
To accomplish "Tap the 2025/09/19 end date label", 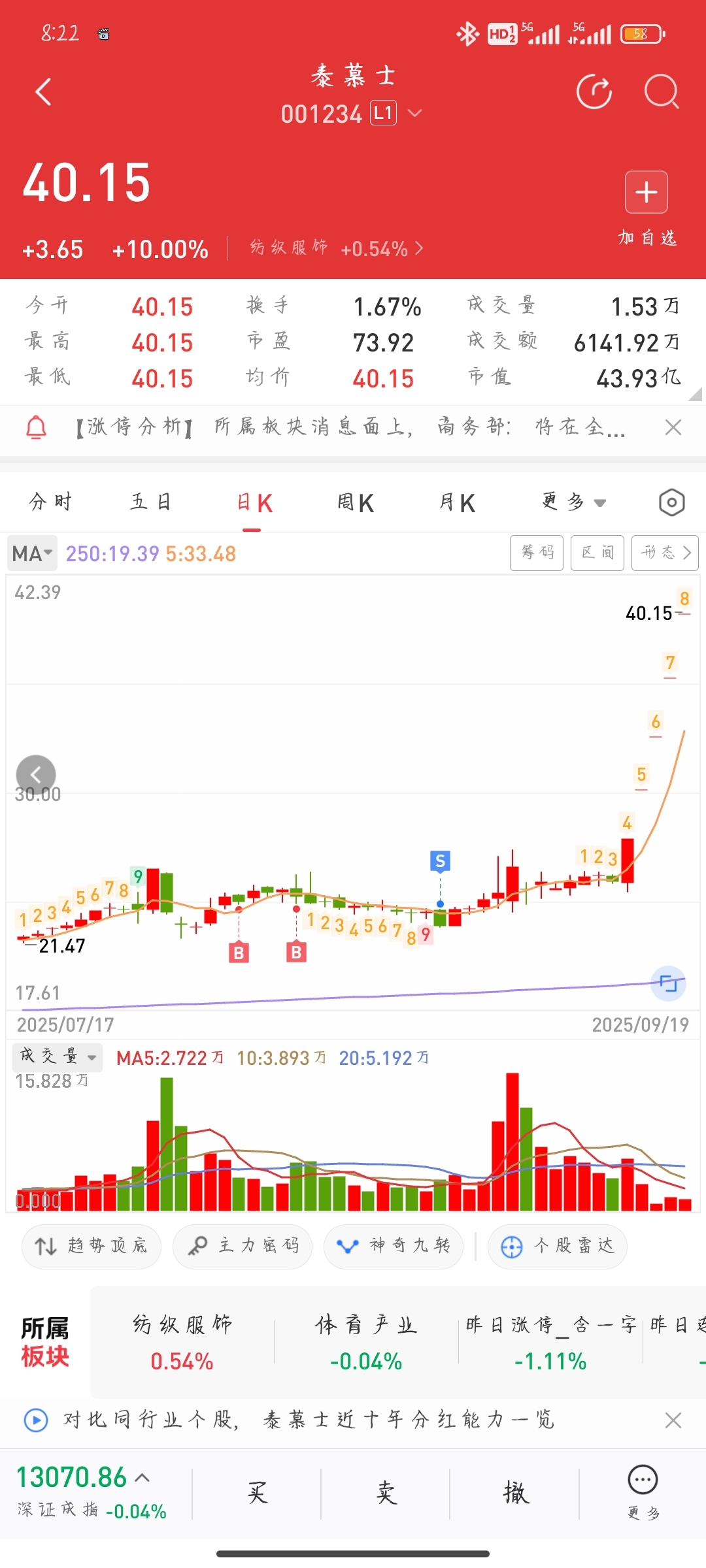I will (x=640, y=1024).
